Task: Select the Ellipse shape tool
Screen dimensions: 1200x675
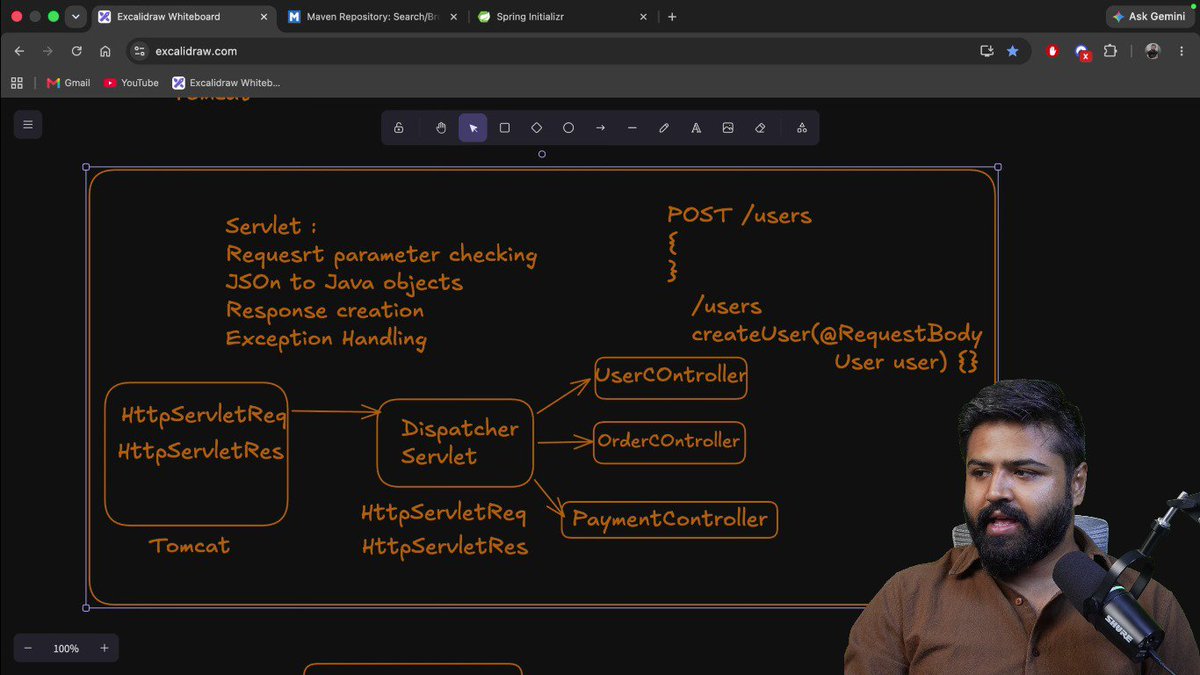Action: coord(568,128)
